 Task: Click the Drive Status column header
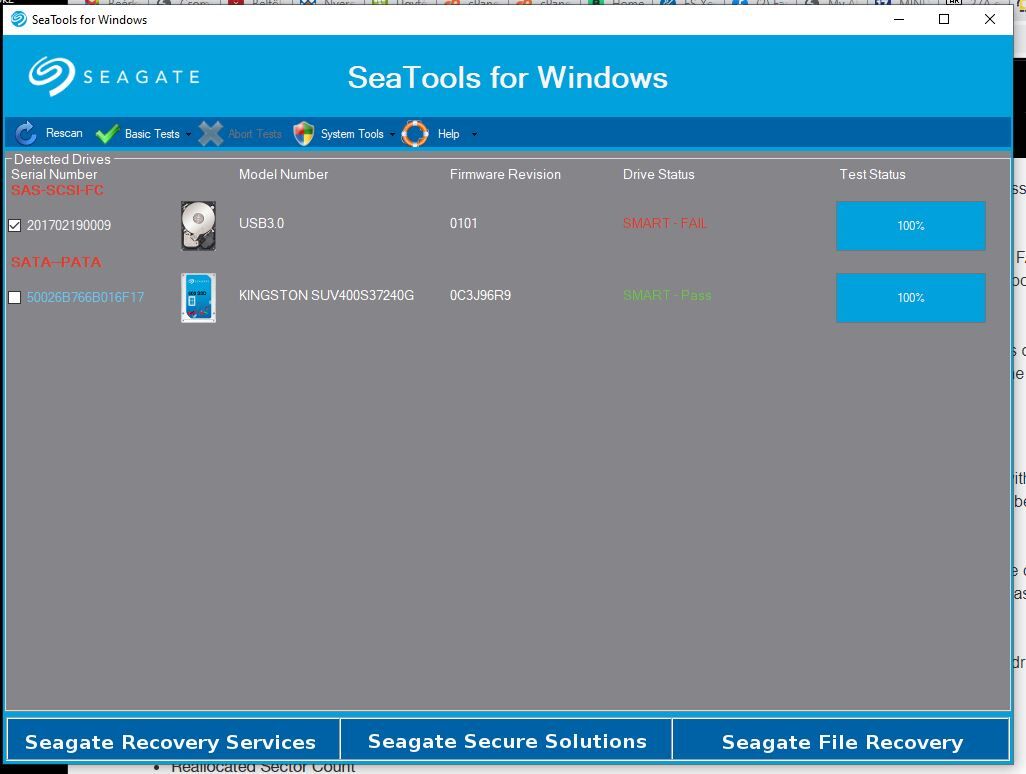click(x=658, y=174)
